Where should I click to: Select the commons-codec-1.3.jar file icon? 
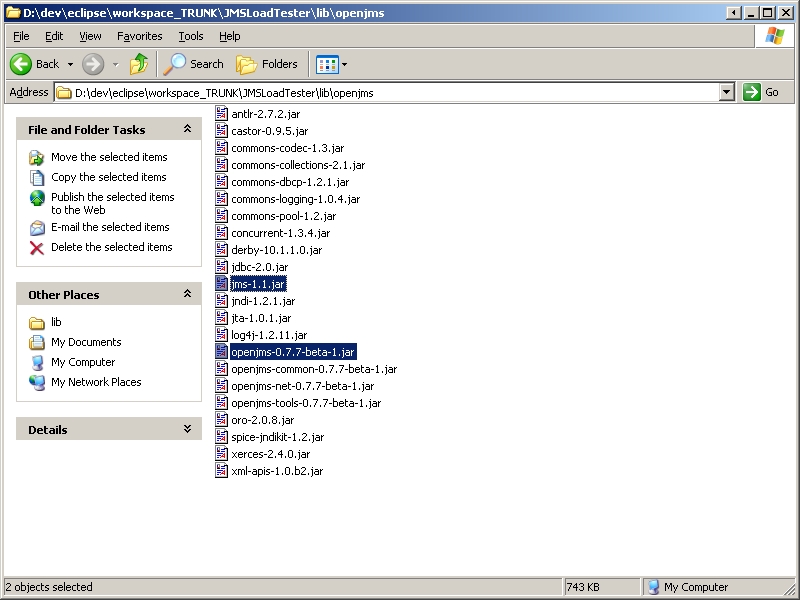pyautogui.click(x=221, y=147)
